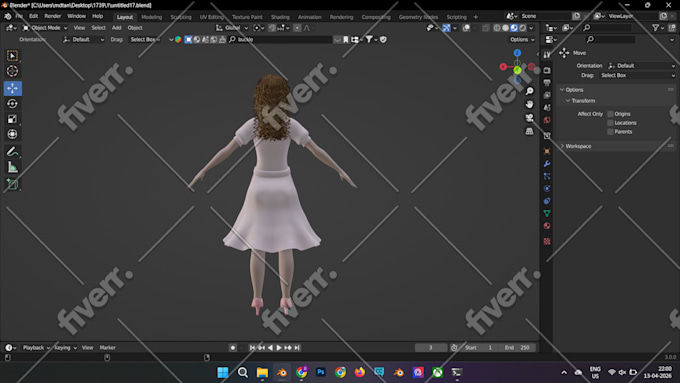Toggle timeline auto keying record button
Viewport: 680px width, 383px height.
[233, 347]
